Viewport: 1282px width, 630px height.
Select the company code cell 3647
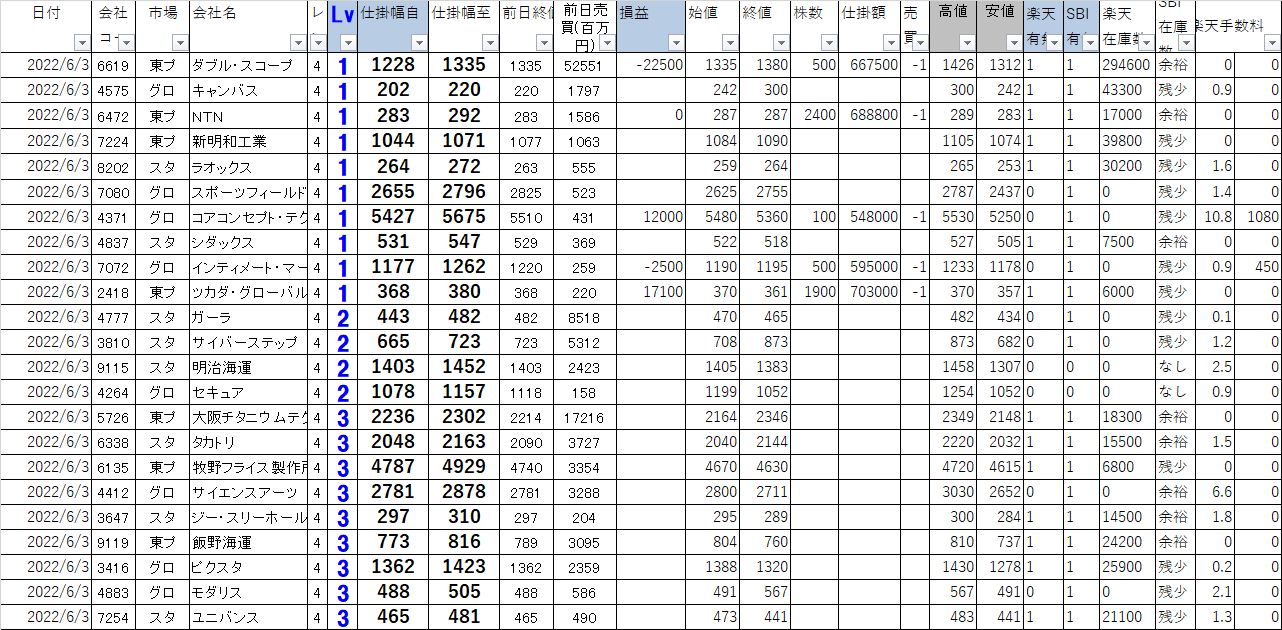(113, 517)
